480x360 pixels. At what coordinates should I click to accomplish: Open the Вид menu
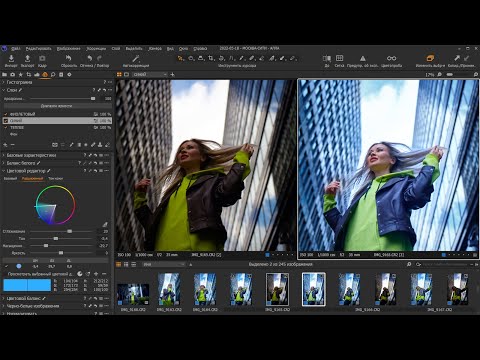pos(170,48)
